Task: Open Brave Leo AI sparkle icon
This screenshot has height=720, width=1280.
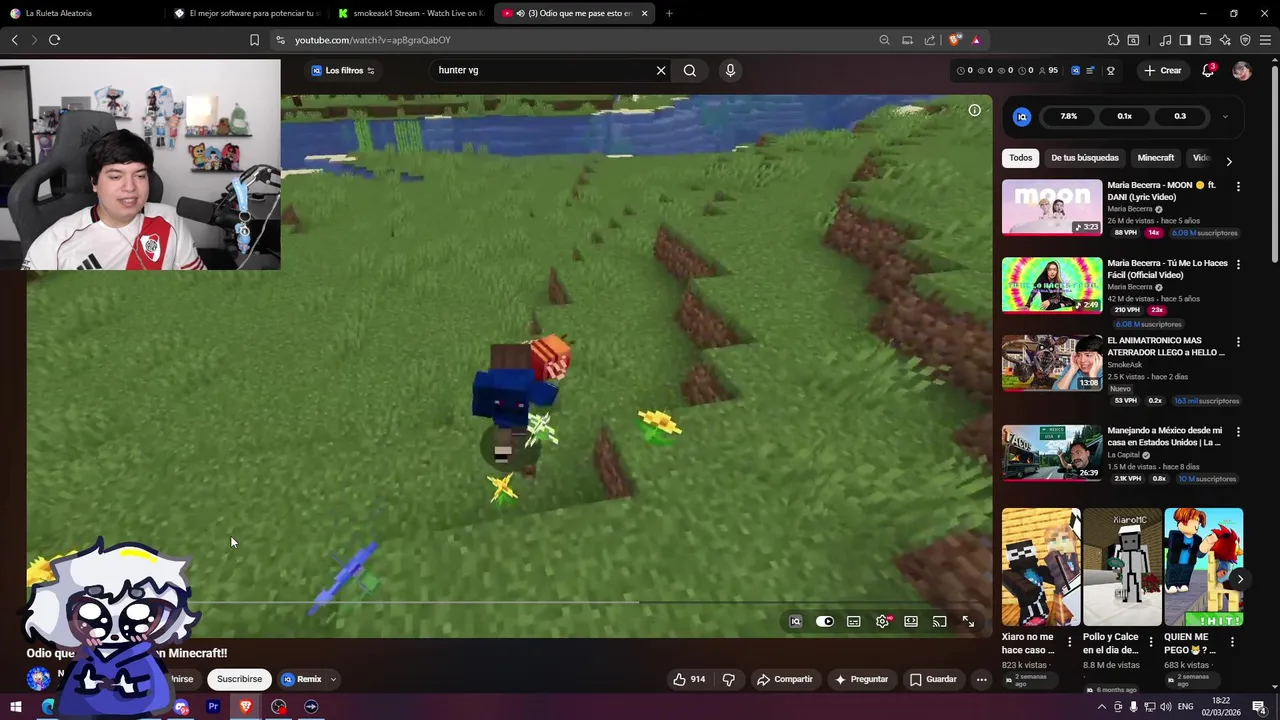Action: click(1225, 40)
